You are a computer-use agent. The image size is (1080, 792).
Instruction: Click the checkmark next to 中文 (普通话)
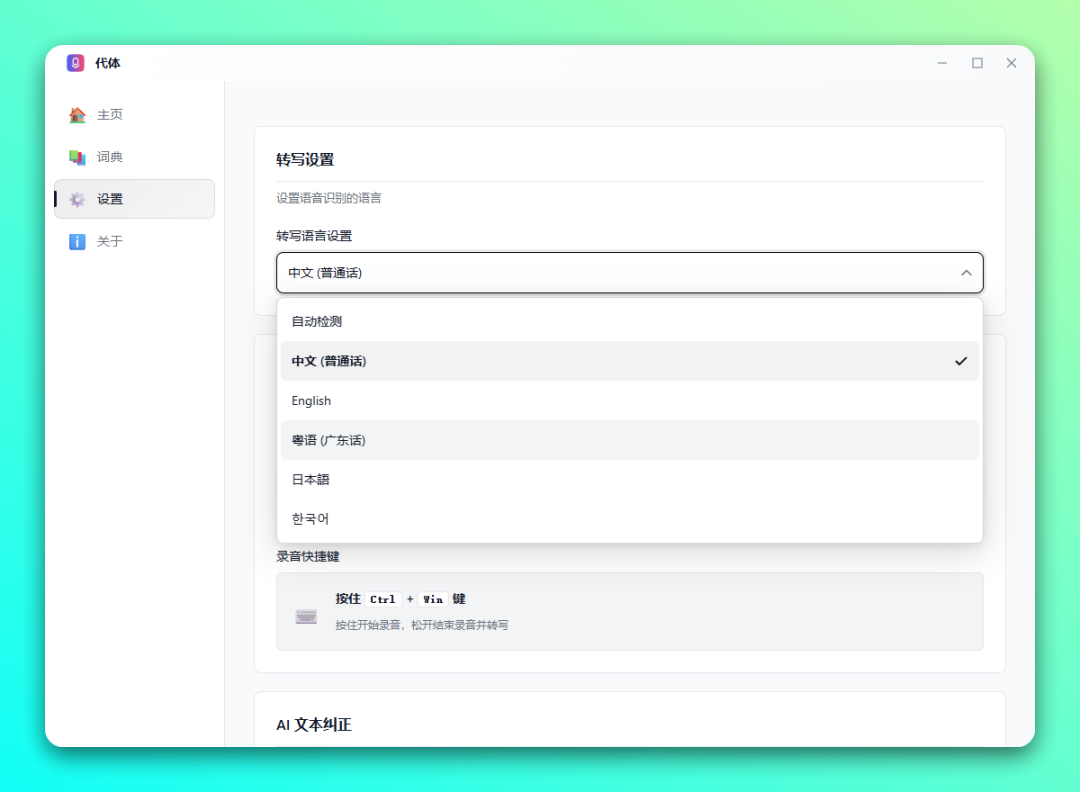[961, 361]
